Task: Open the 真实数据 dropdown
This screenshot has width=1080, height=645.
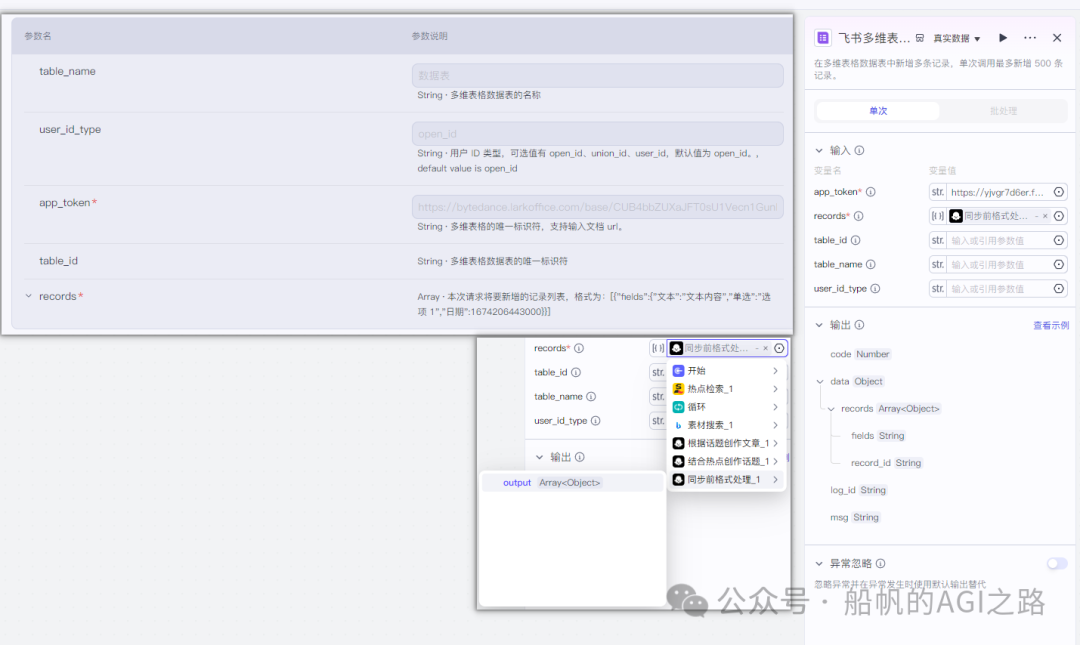Action: (x=957, y=39)
